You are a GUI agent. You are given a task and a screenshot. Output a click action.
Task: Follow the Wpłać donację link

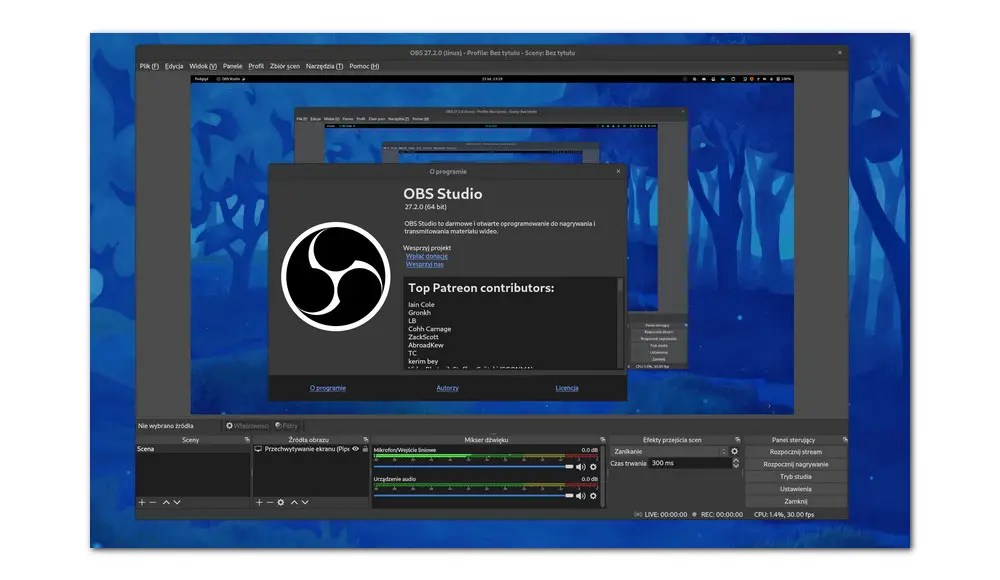pos(427,256)
